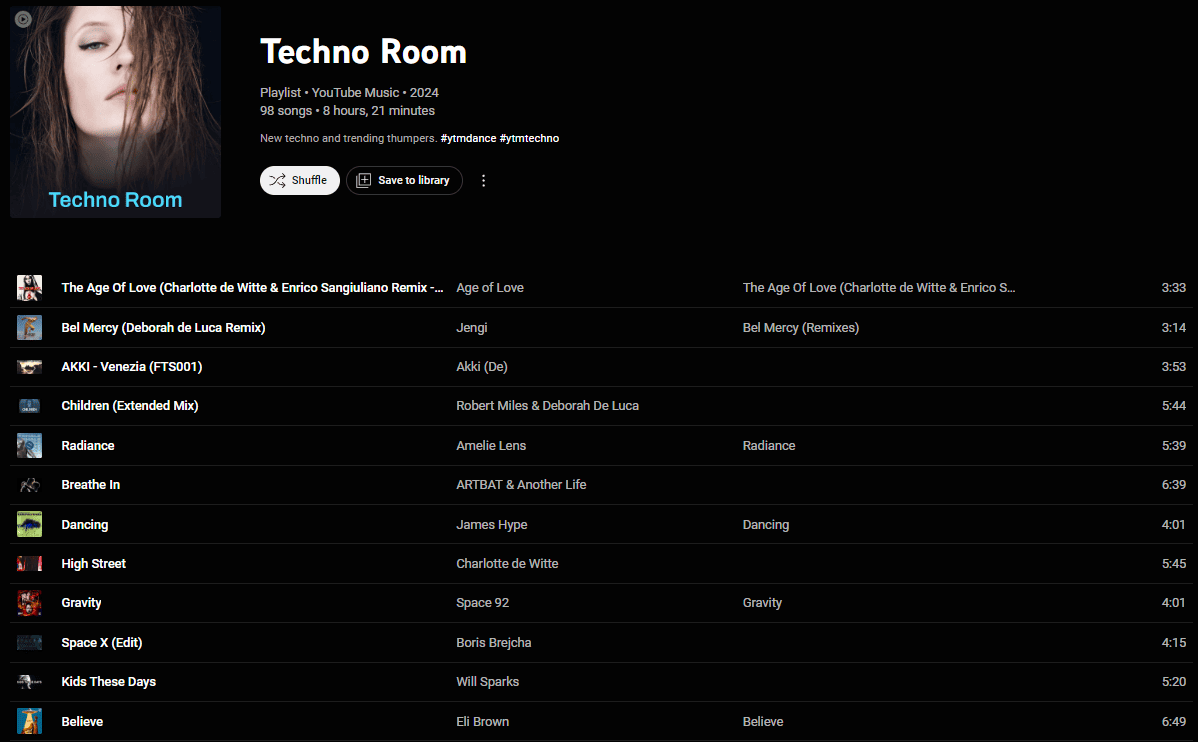Open the #ytmdance hashtag link
The height and width of the screenshot is (742, 1198).
(468, 138)
